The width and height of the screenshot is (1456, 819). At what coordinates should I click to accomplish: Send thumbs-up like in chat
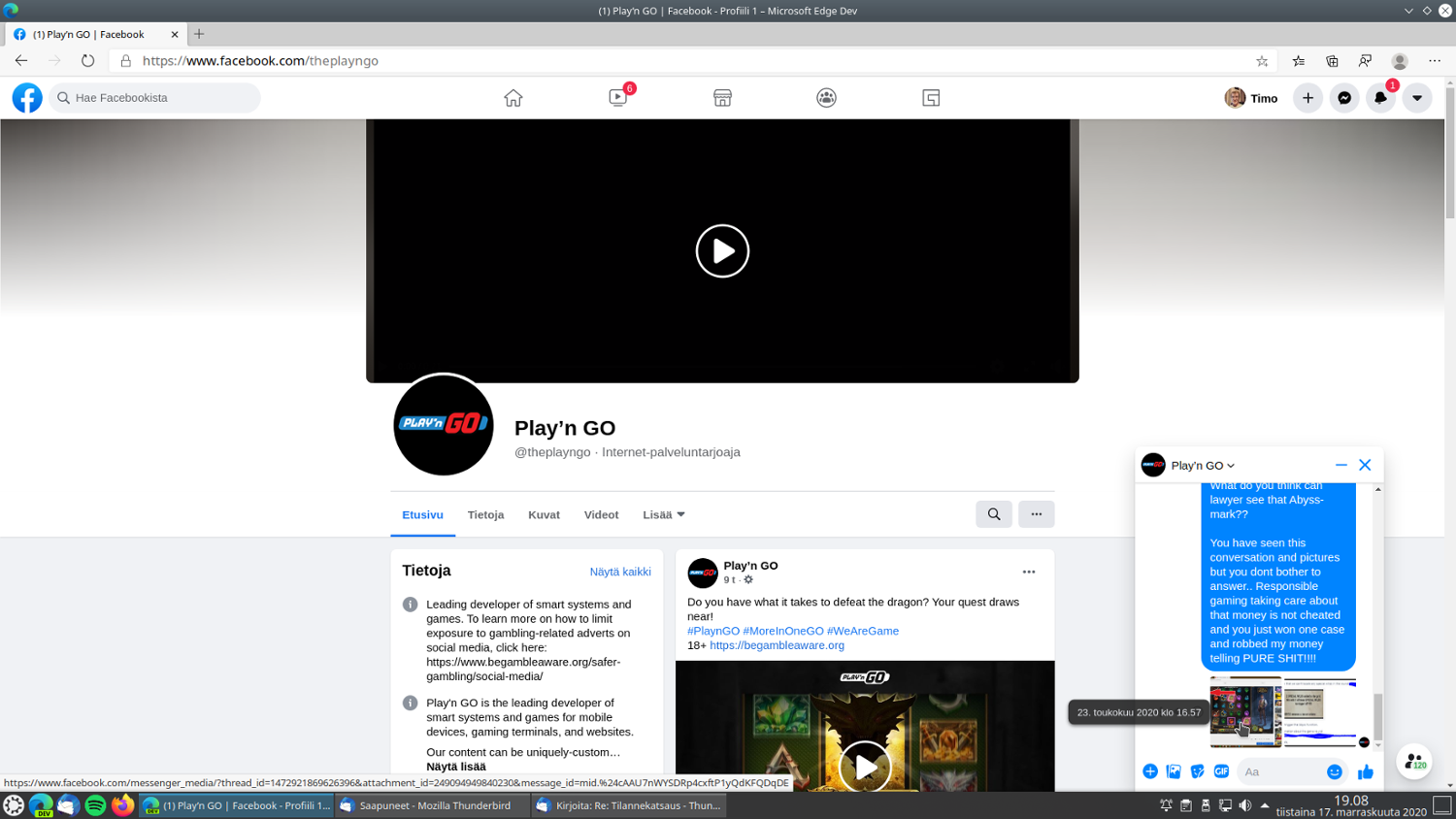[x=1365, y=771]
